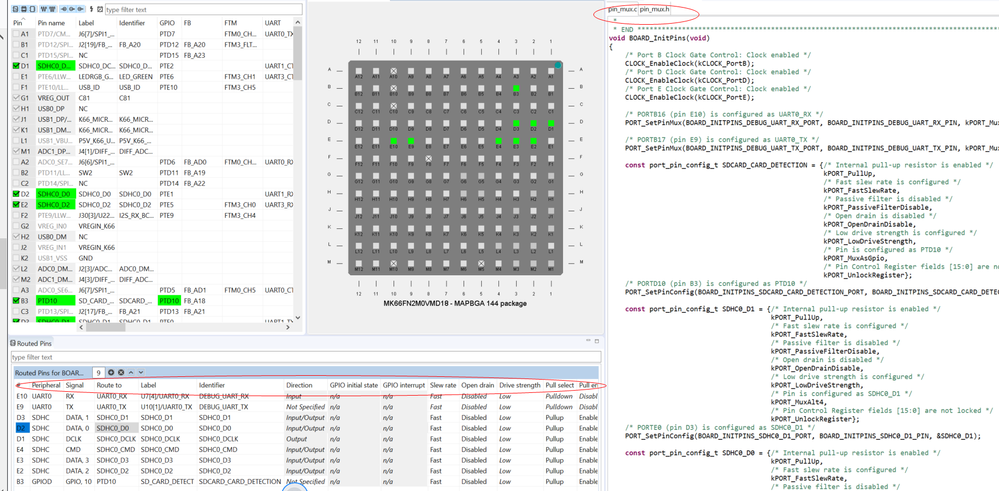The image size is (999, 491).
Task: Click the add routed pin plus icon
Action: [x=110, y=372]
